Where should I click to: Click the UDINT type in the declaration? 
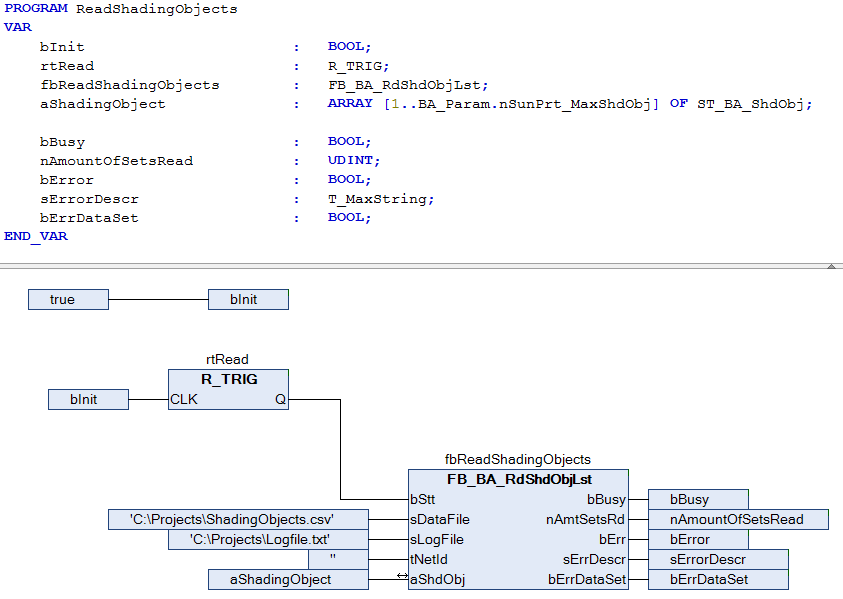pyautogui.click(x=351, y=160)
